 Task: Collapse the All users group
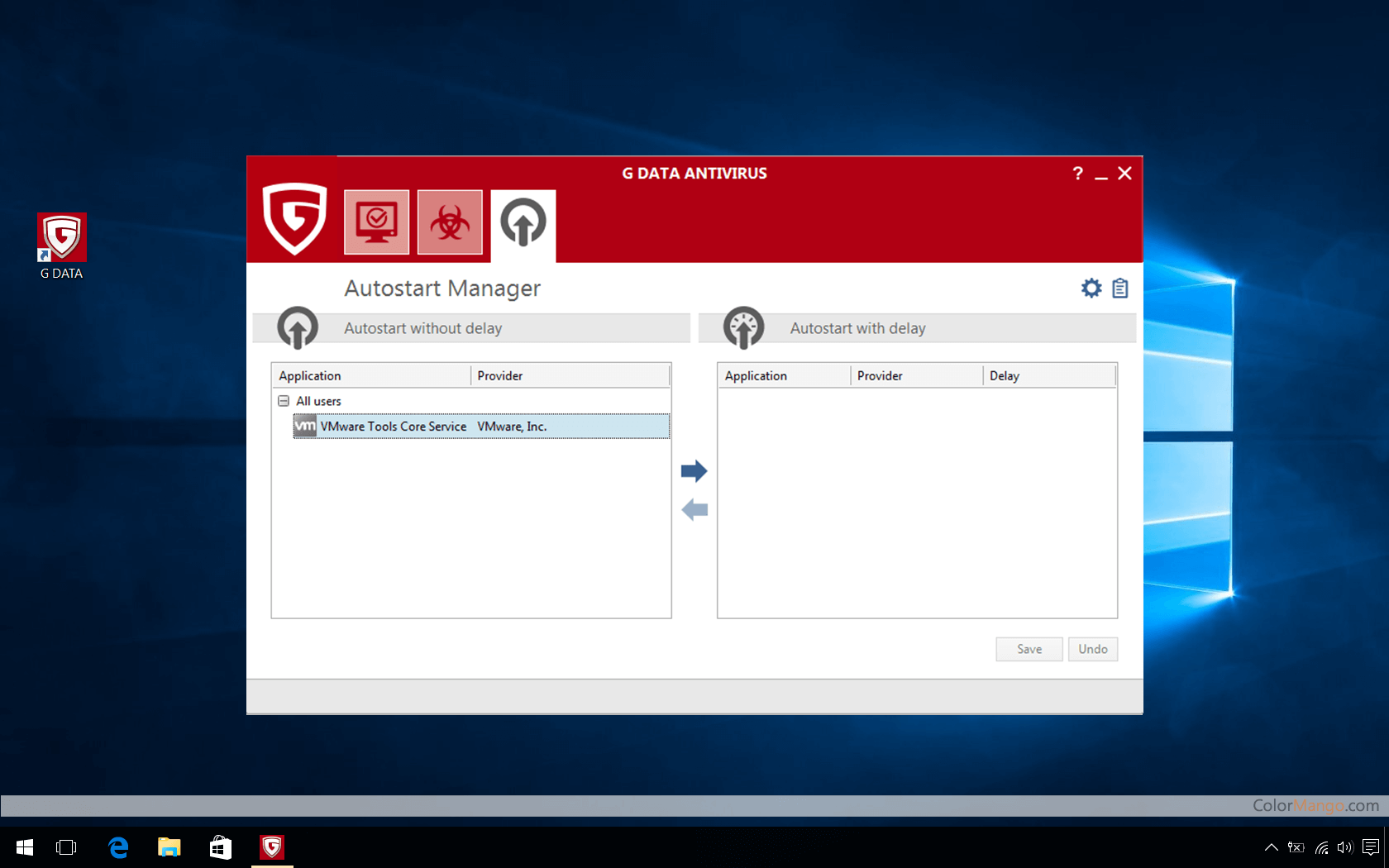pos(284,401)
